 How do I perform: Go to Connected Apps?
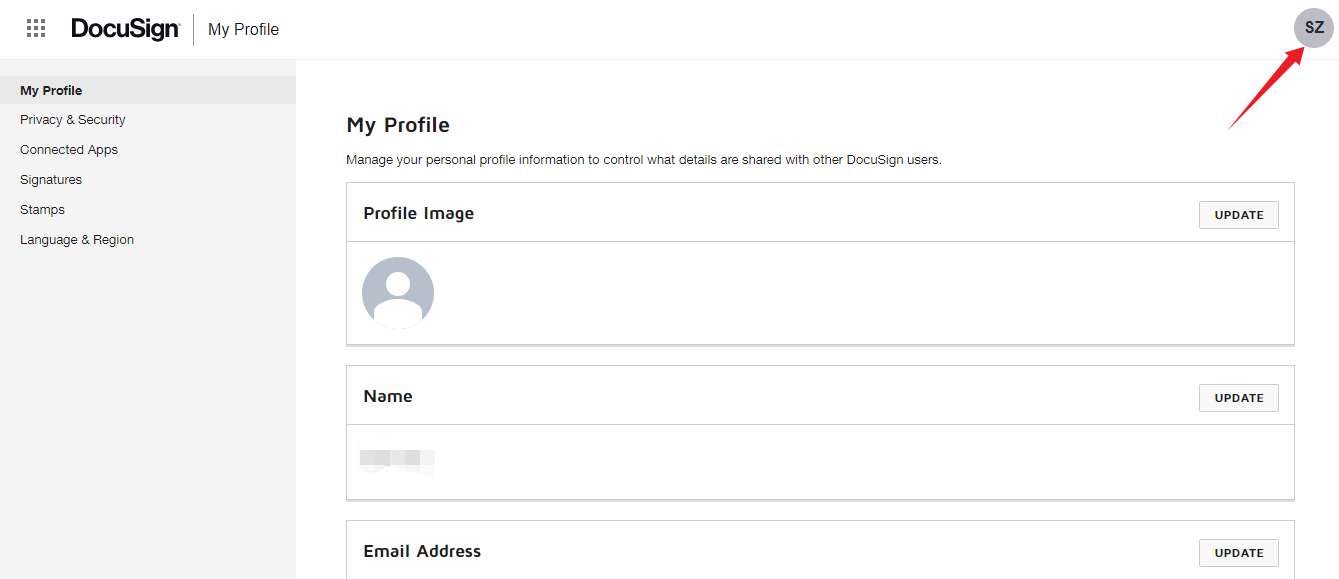point(69,150)
